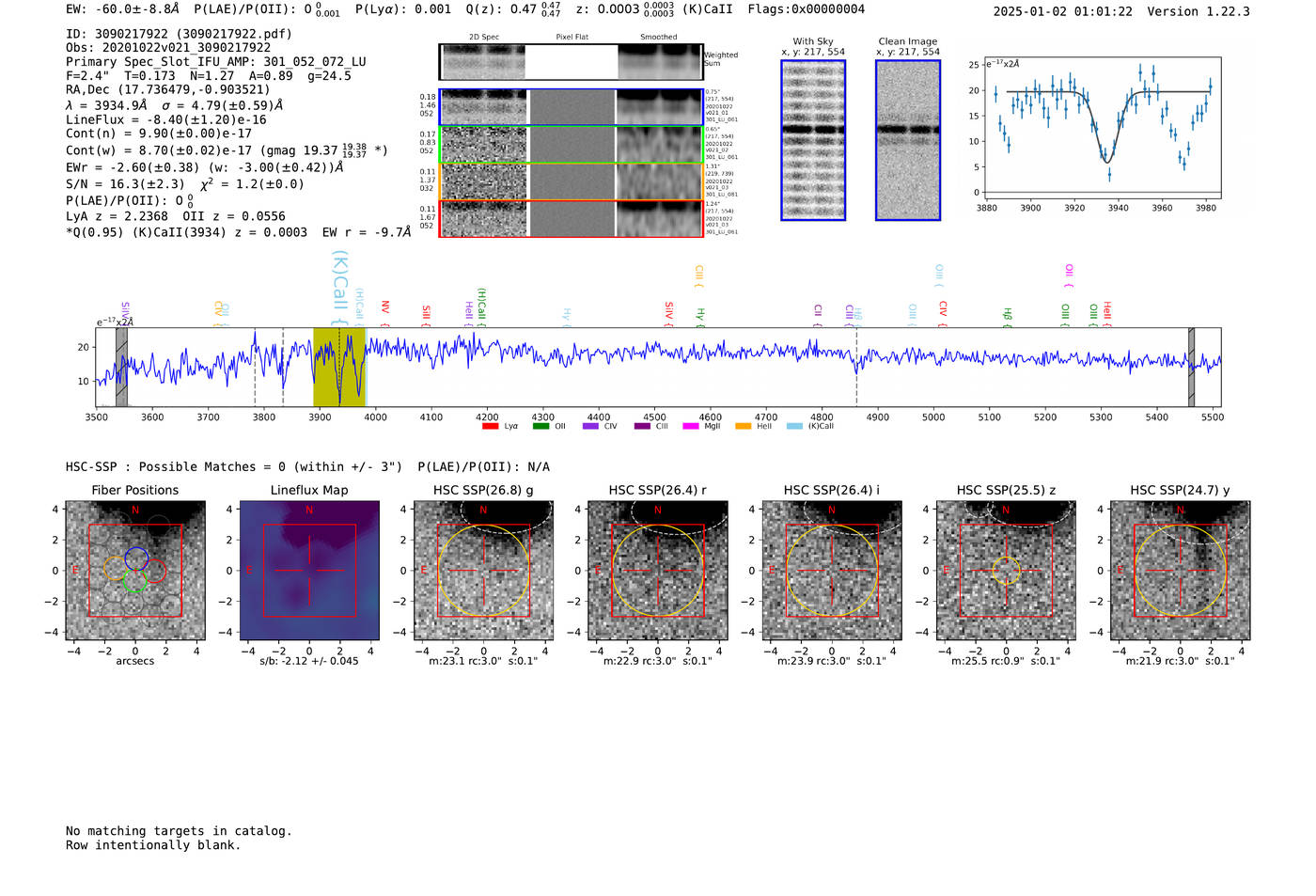Click the large (K)CaII line label above the spectrum
The width and height of the screenshot is (1316, 896).
click(x=340, y=288)
